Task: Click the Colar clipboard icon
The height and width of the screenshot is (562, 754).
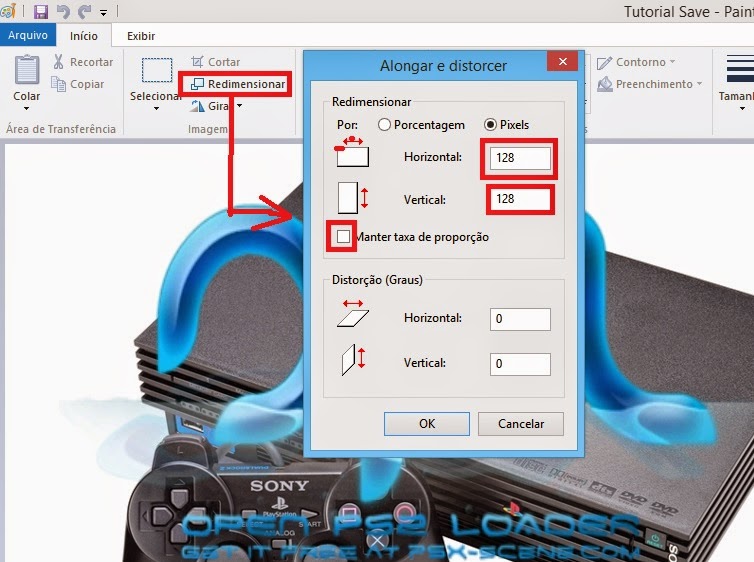Action: (27, 70)
